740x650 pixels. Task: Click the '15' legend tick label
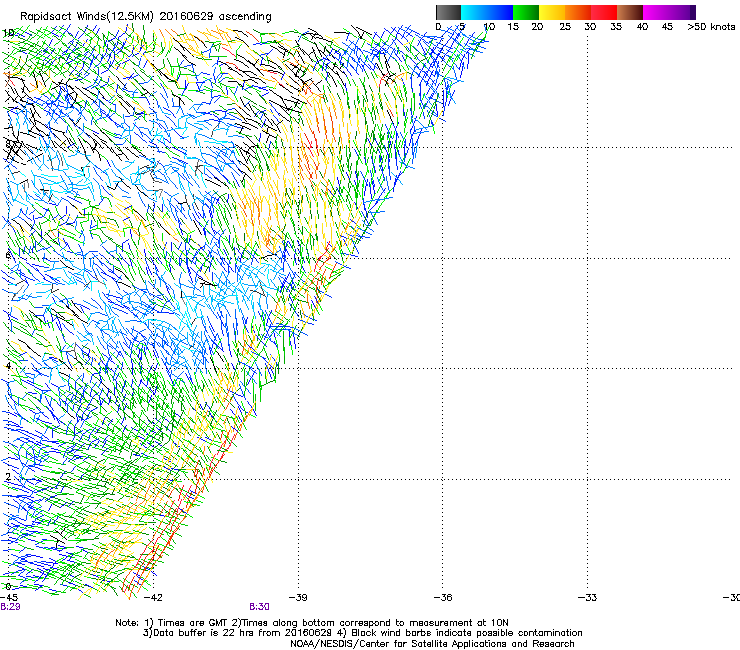tap(513, 27)
